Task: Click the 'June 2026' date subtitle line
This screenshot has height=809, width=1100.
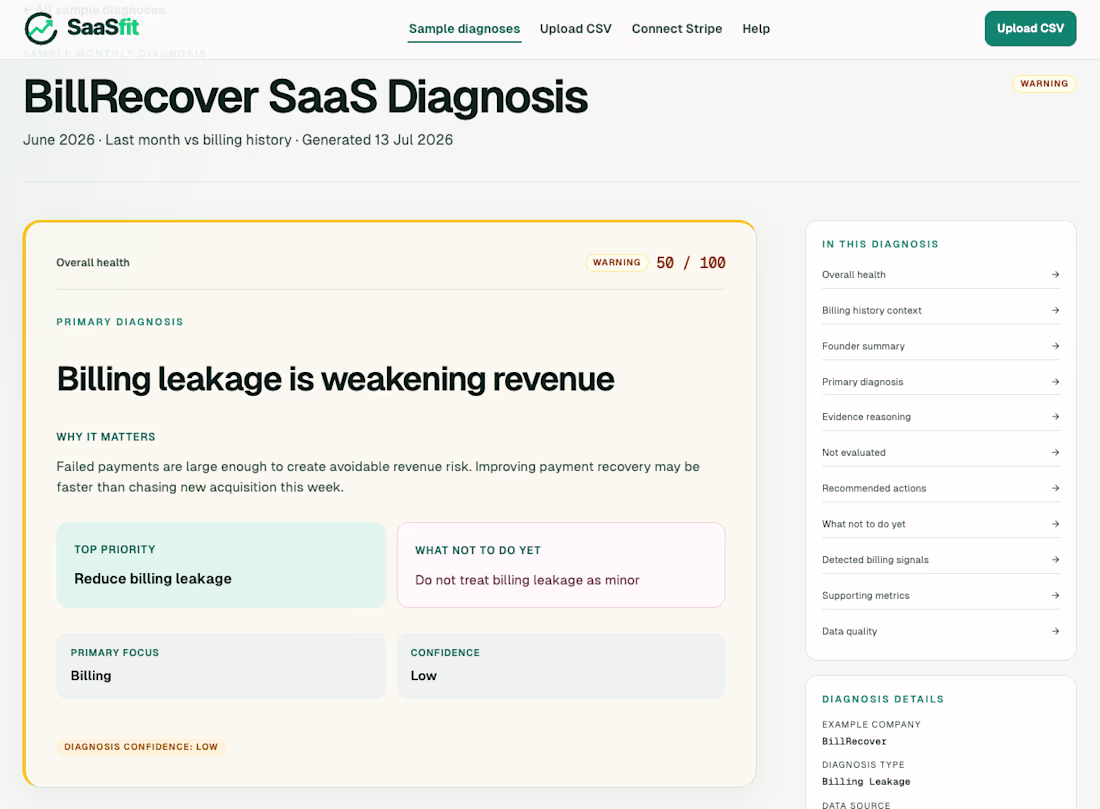Action: tap(238, 140)
